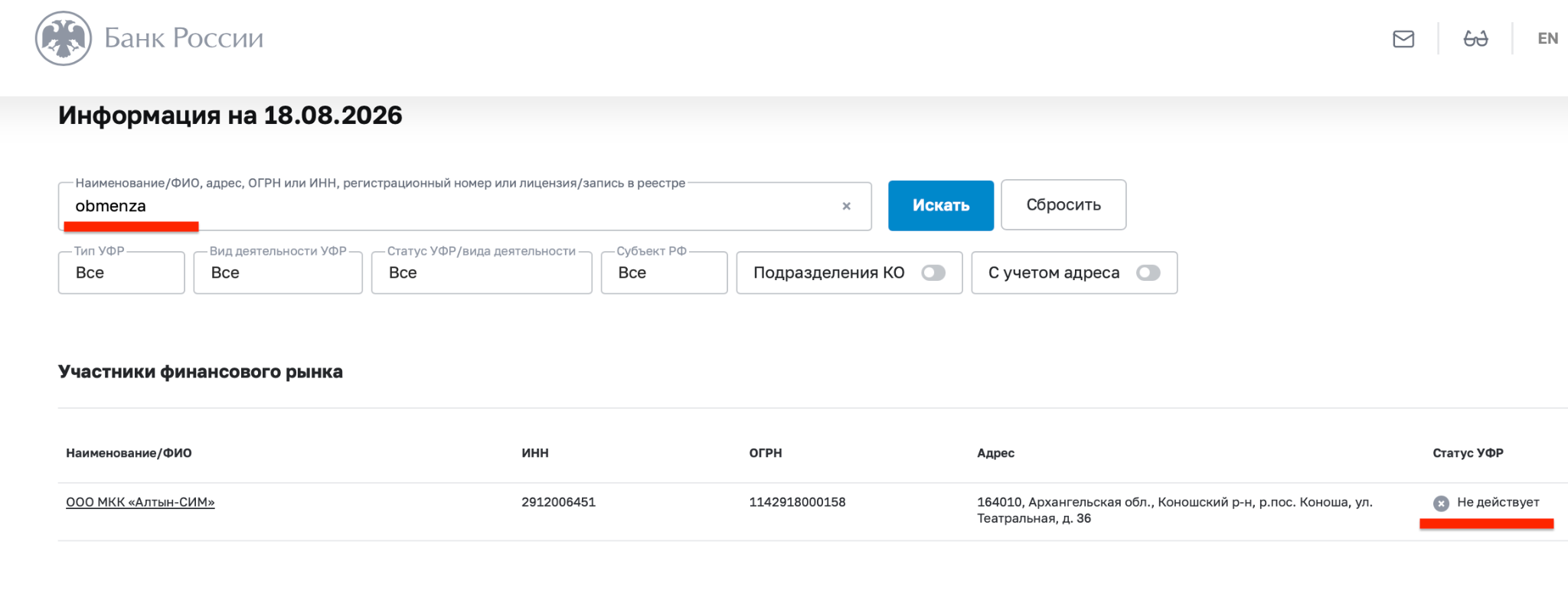Click the 'Статус УФР' column header
The width and height of the screenshot is (1568, 594).
coord(1468,453)
